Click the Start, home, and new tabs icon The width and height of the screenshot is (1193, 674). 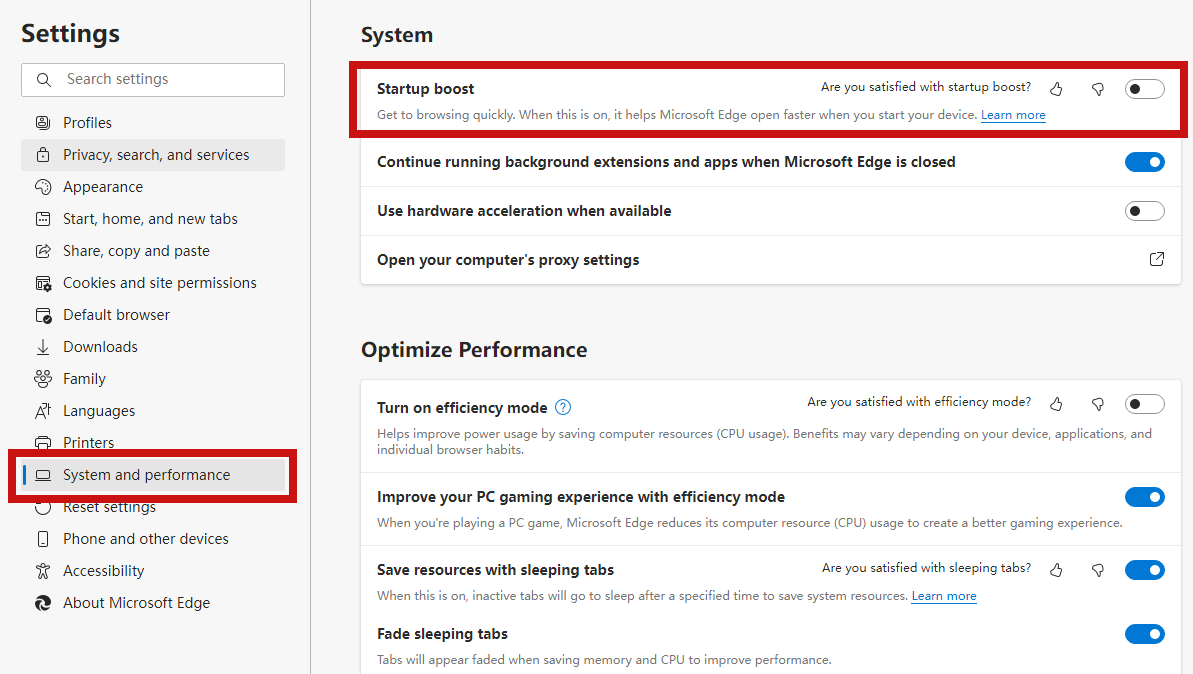pyautogui.click(x=43, y=218)
